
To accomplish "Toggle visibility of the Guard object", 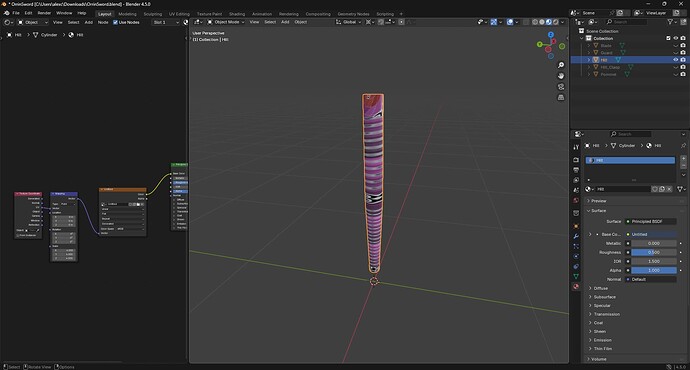I will (x=675, y=53).
